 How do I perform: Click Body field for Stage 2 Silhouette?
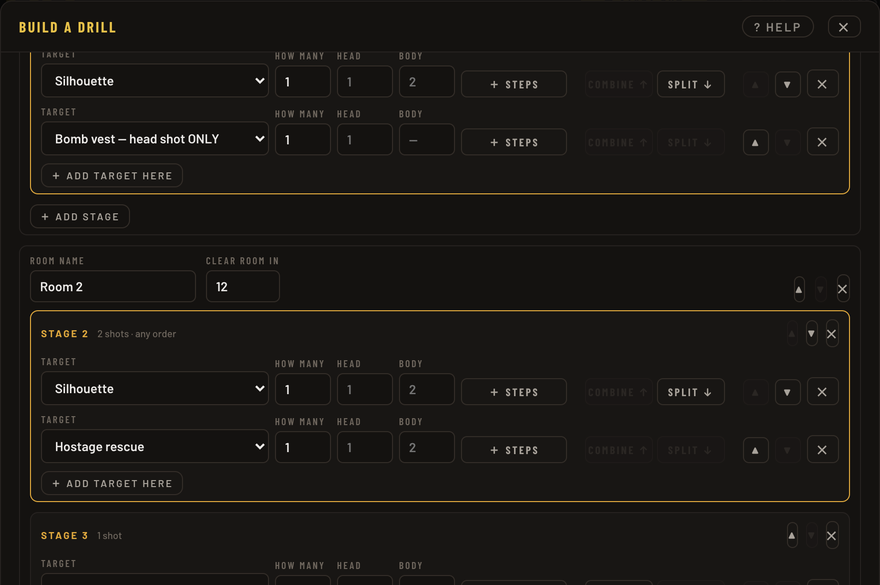click(427, 390)
